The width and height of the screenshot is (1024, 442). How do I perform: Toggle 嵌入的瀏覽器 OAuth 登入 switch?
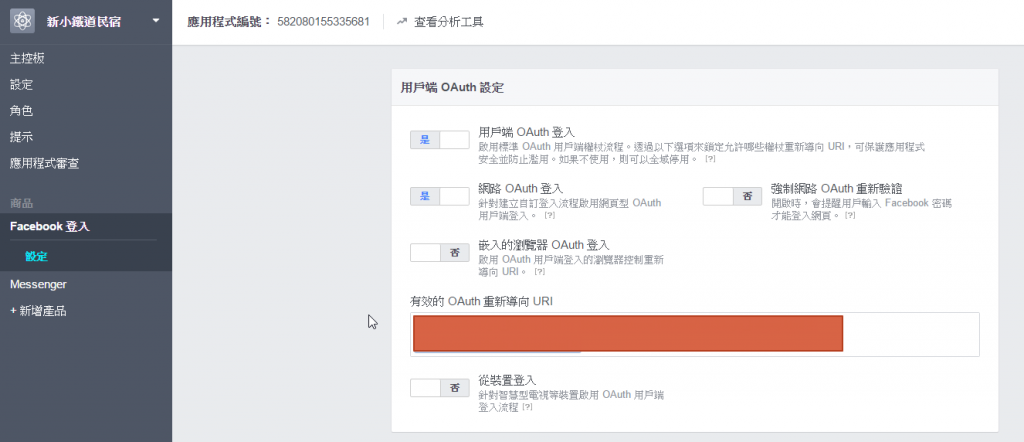coord(440,253)
